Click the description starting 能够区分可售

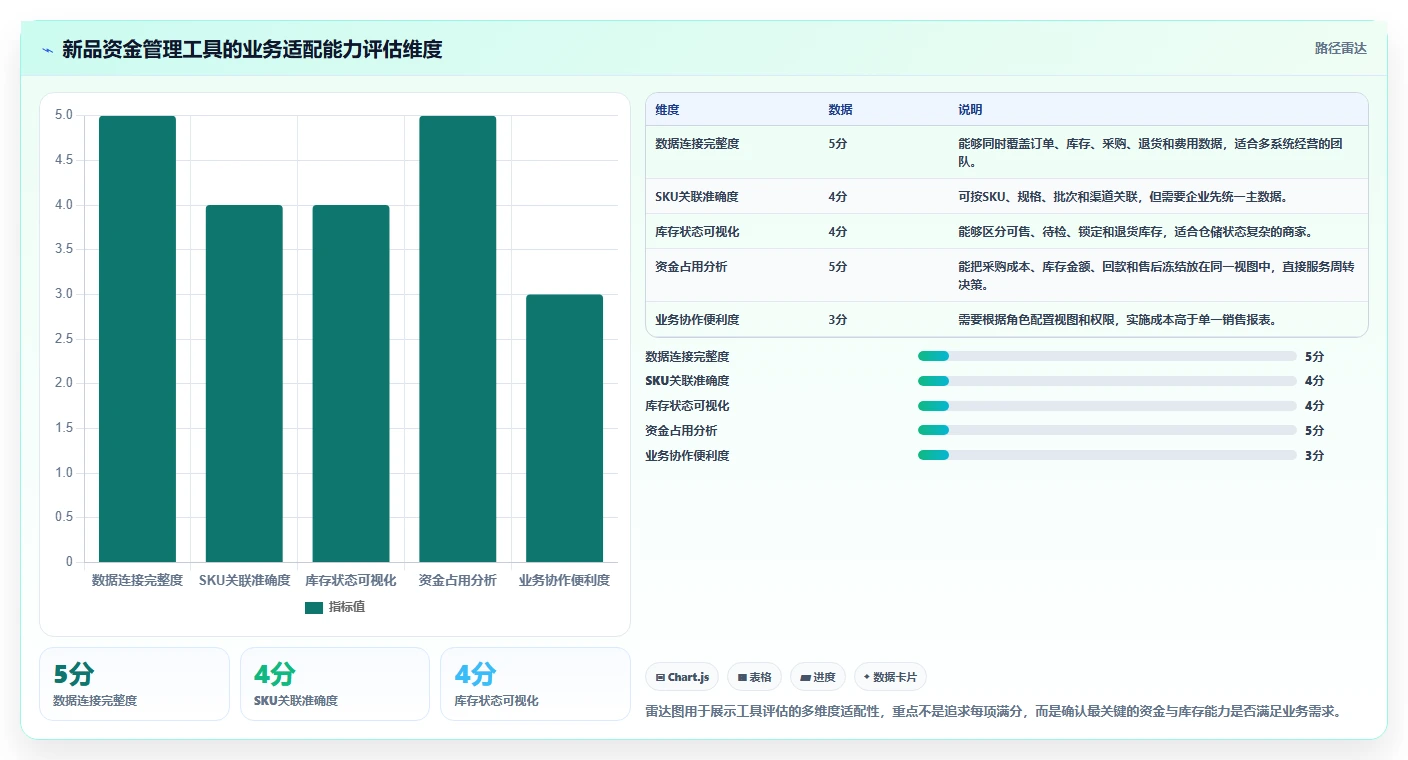(x=1135, y=232)
